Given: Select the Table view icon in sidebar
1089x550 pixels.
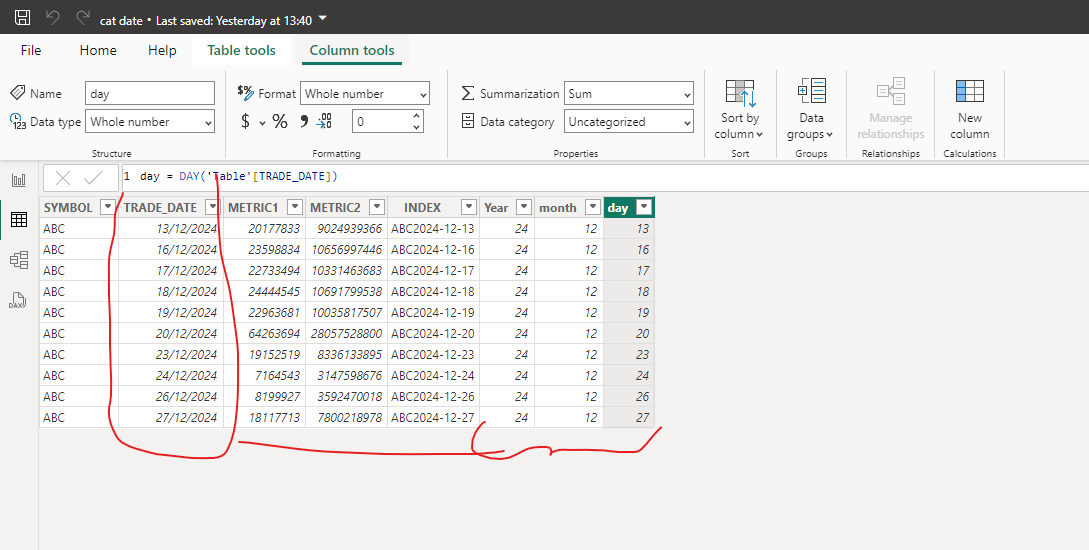Looking at the screenshot, I should [x=19, y=220].
